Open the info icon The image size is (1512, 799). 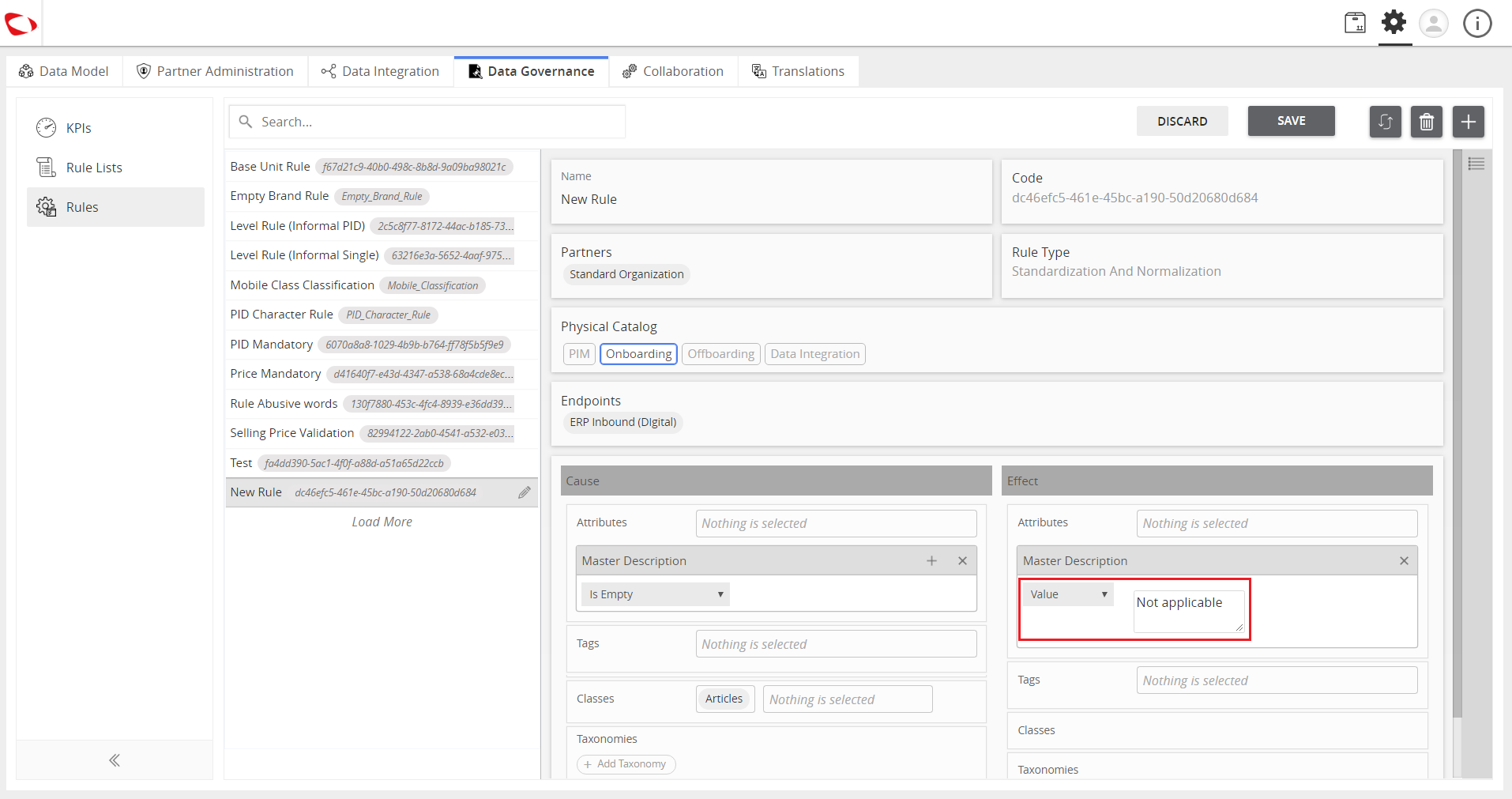pyautogui.click(x=1477, y=23)
